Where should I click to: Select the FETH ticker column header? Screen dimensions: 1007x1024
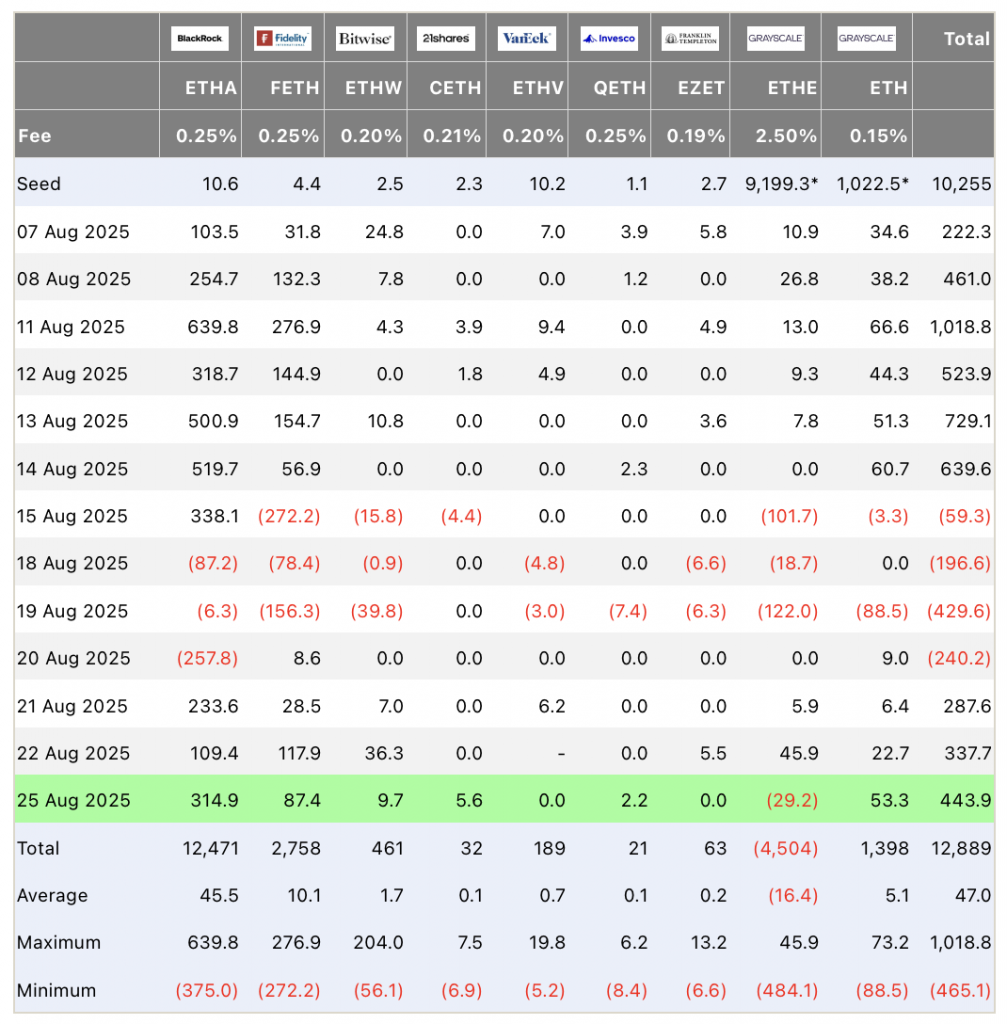(x=295, y=88)
